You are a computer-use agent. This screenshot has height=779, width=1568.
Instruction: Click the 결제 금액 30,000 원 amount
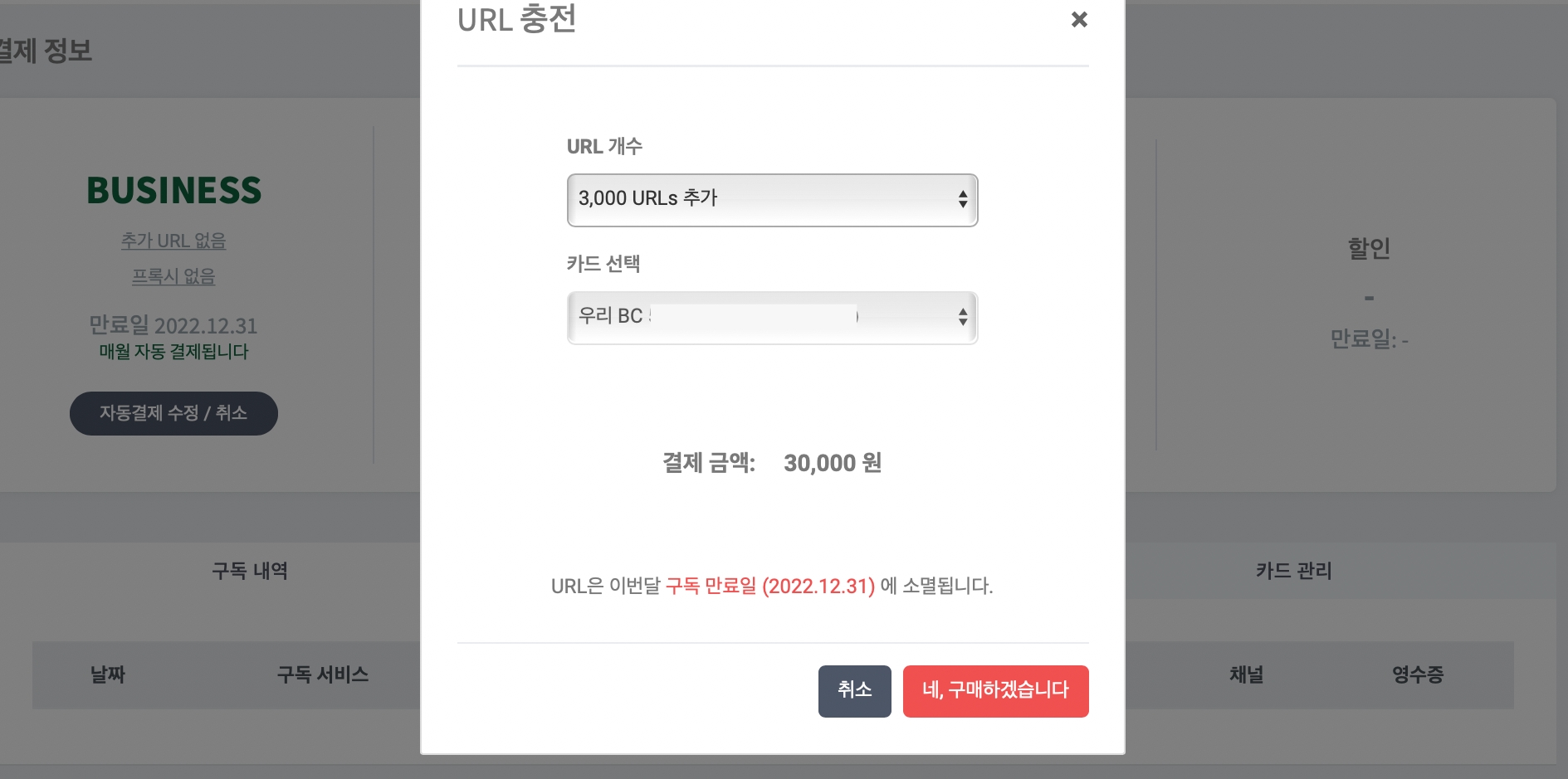(x=832, y=463)
